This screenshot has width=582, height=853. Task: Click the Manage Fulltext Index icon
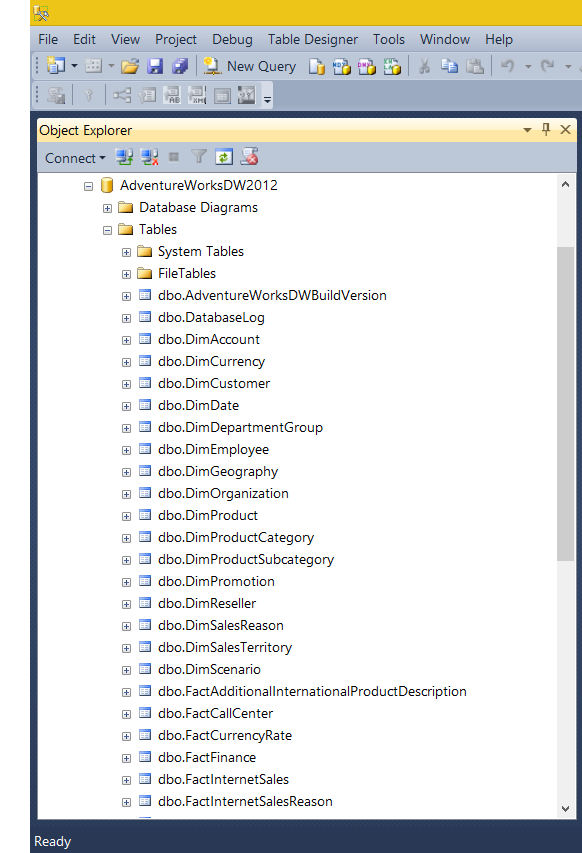(x=172, y=96)
